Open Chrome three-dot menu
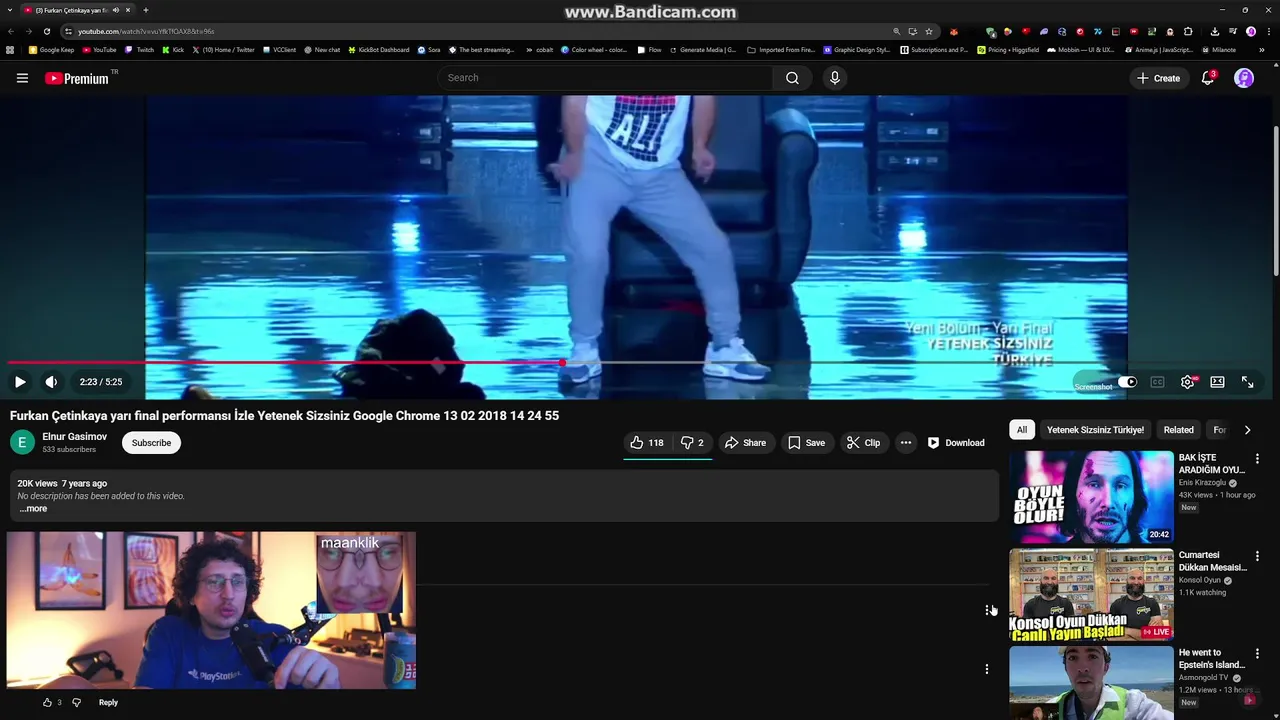Viewport: 1280px width, 720px height. pyautogui.click(x=1269, y=31)
